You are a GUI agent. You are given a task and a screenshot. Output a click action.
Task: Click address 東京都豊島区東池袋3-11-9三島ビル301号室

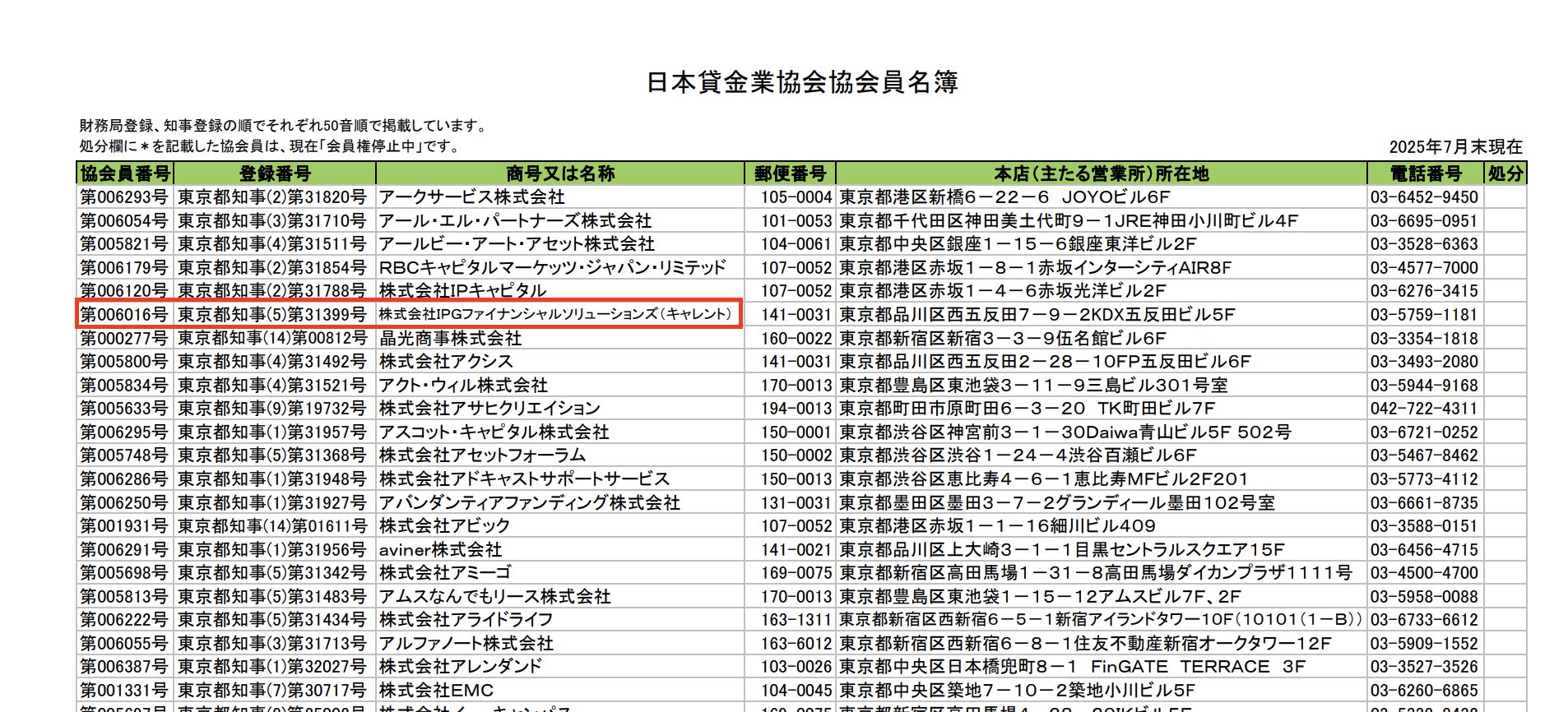(x=1033, y=386)
